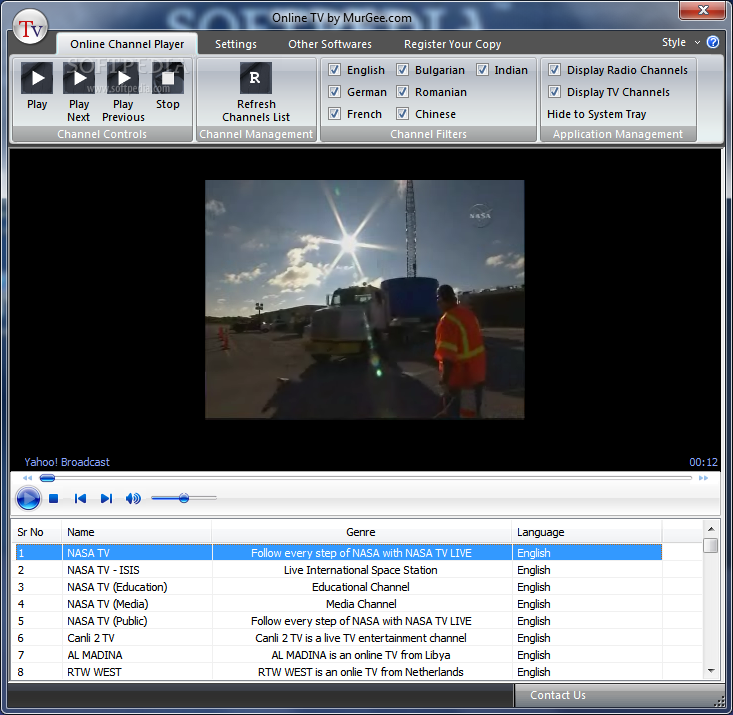
Task: Click the Yahoo! Broadcast link
Action: [x=67, y=462]
